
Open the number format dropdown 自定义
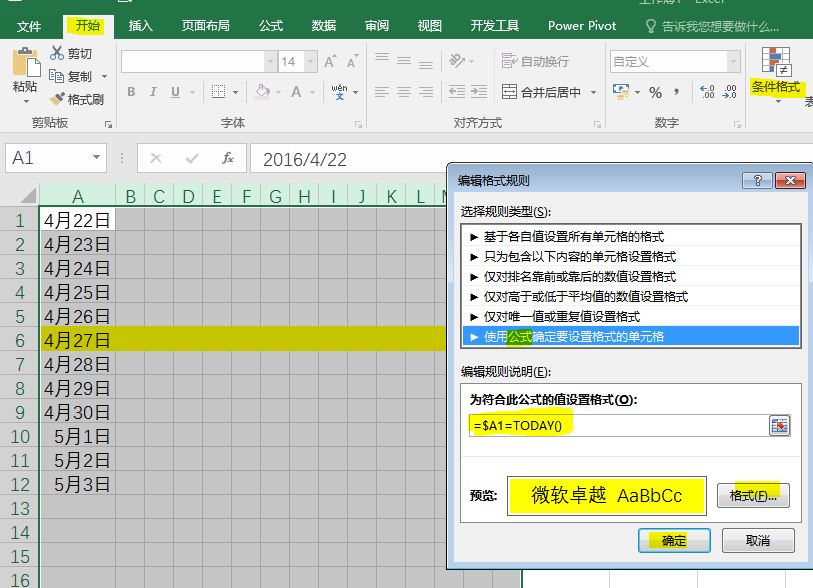pos(733,62)
